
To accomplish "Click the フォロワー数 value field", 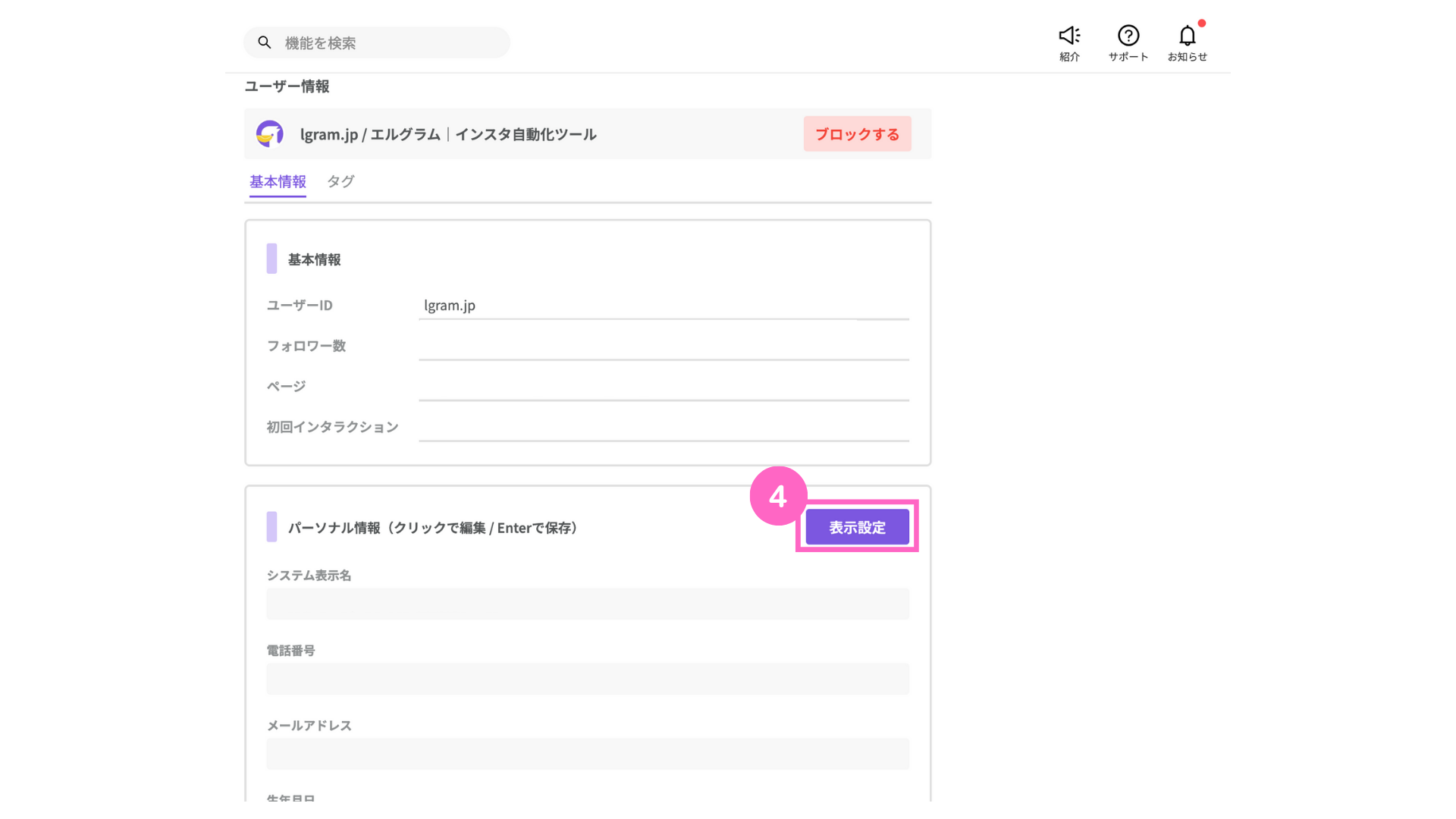I will (x=663, y=347).
